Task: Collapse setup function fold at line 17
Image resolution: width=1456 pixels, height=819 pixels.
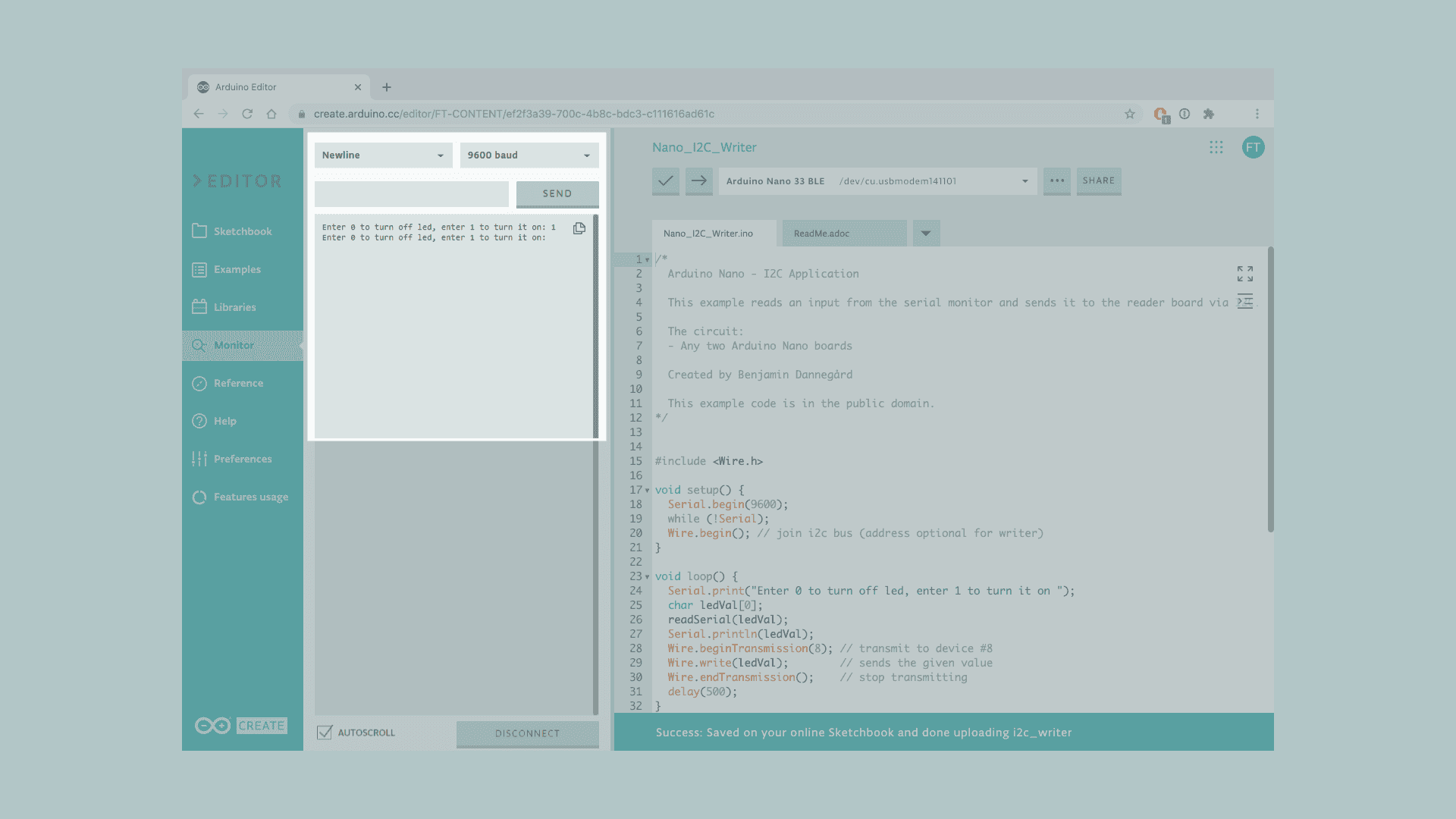Action: point(647,491)
